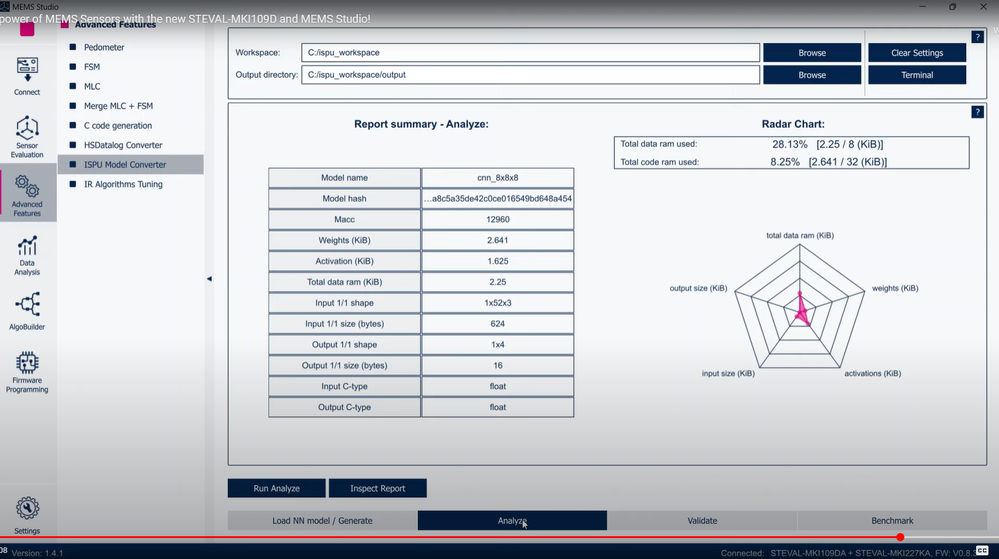Image resolution: width=999 pixels, height=559 pixels.
Task: Click into the Output directory path field
Action: coord(530,75)
